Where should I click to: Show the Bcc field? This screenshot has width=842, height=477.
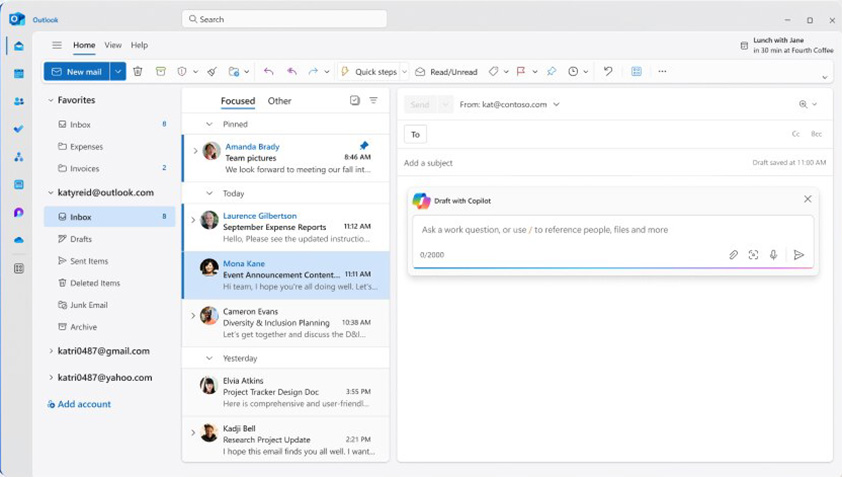(x=816, y=134)
